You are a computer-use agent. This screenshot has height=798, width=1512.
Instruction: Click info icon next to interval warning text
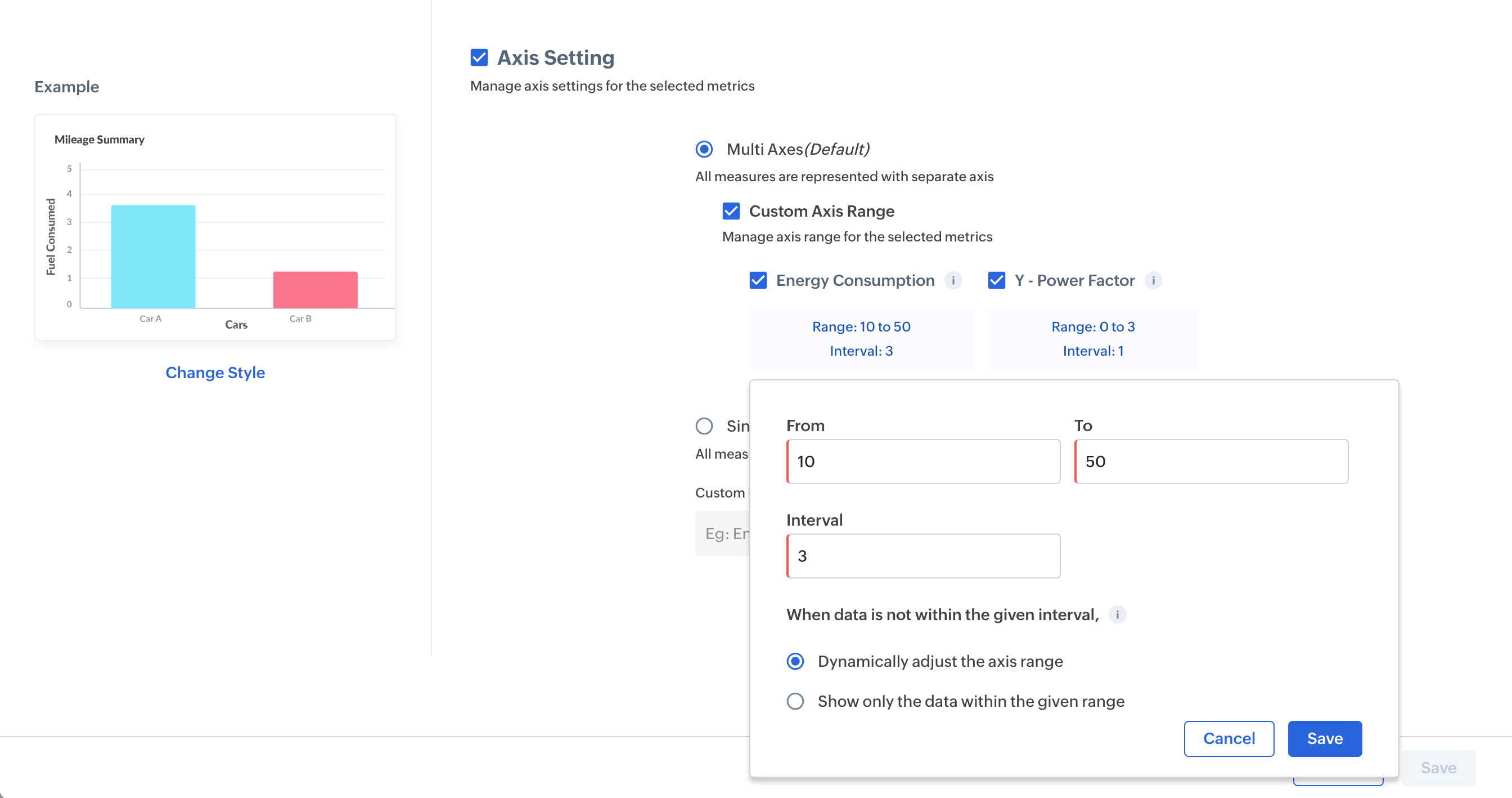click(x=1117, y=615)
